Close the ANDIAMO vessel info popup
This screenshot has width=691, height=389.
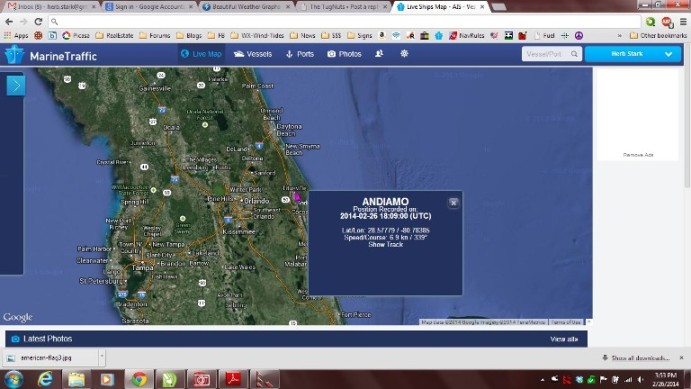(x=453, y=203)
